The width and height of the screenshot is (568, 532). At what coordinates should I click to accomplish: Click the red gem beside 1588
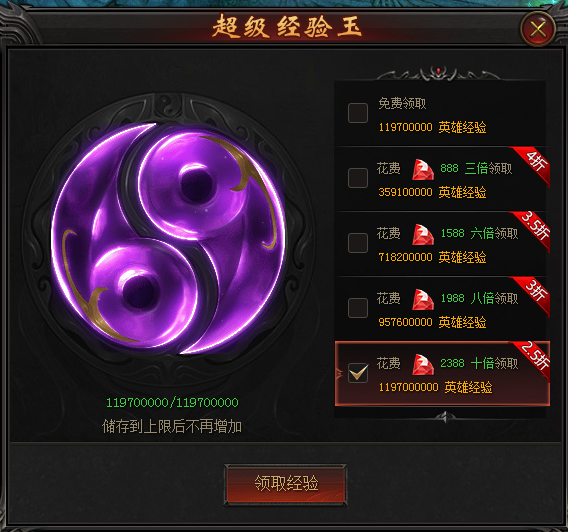(423, 235)
